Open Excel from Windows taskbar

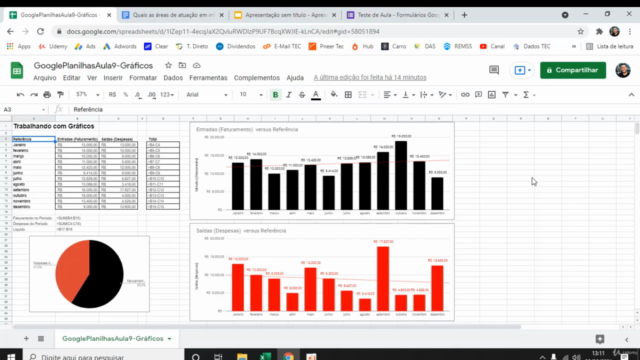265,356
